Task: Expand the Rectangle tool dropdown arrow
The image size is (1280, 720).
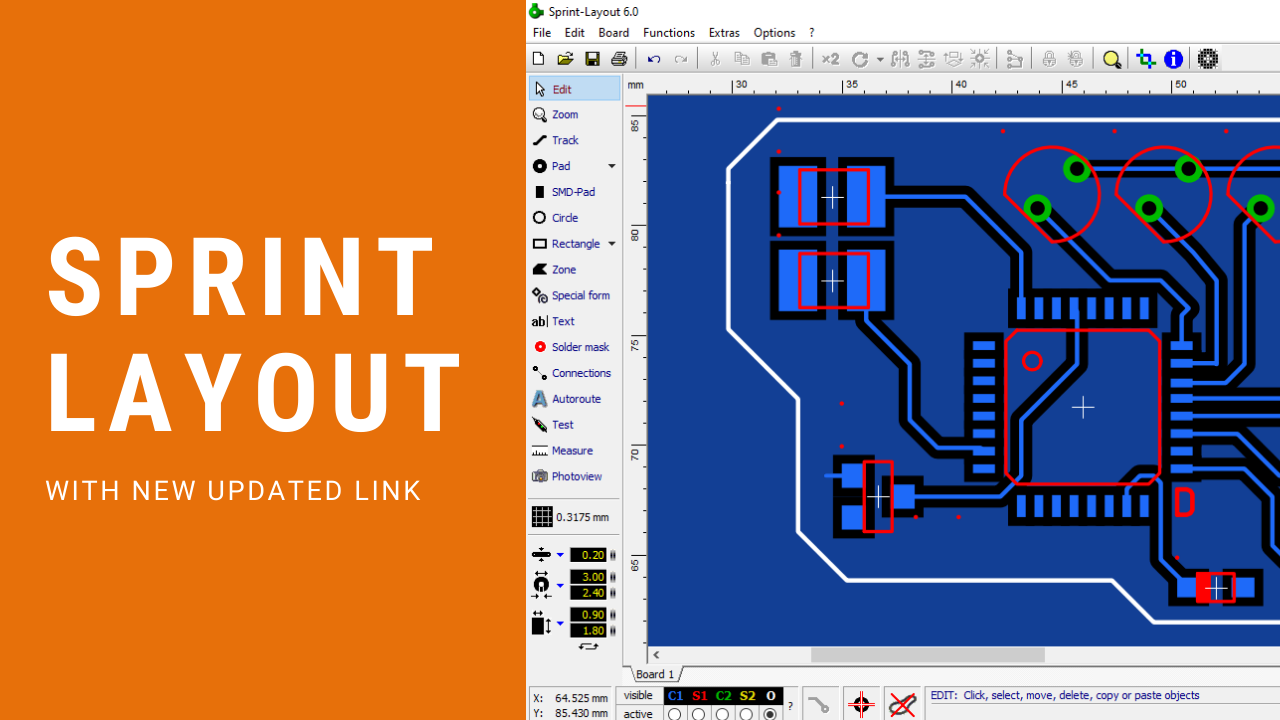Action: [612, 244]
